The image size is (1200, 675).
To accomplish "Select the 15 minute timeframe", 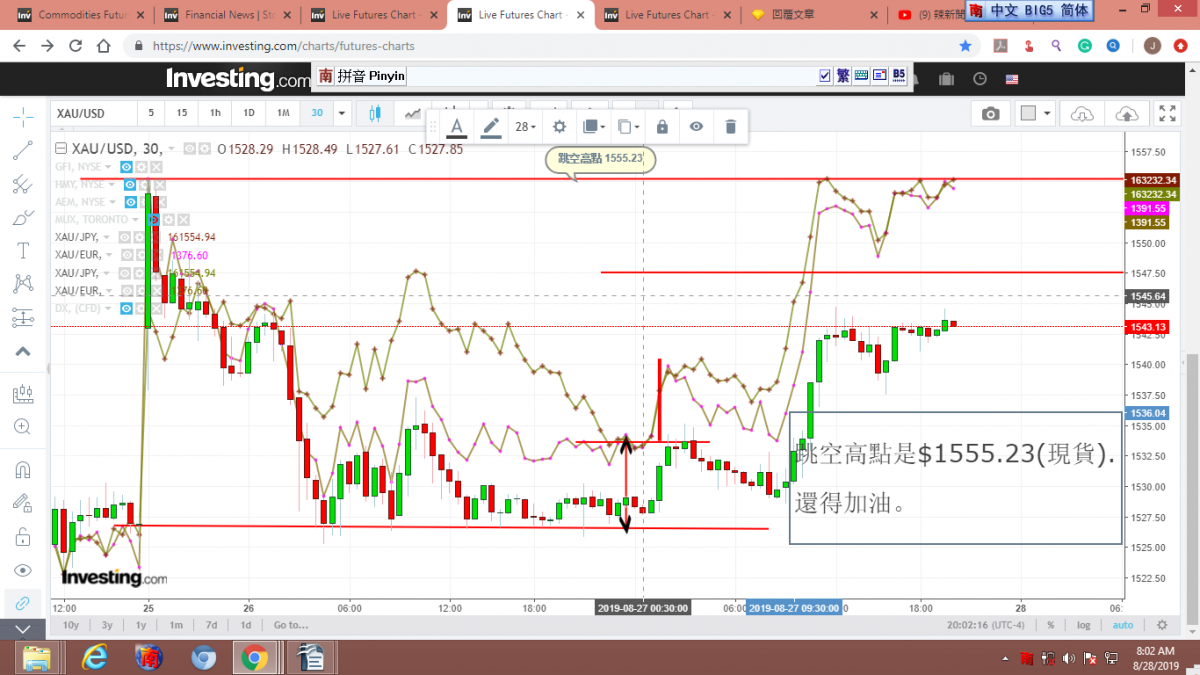I will click(x=182, y=113).
